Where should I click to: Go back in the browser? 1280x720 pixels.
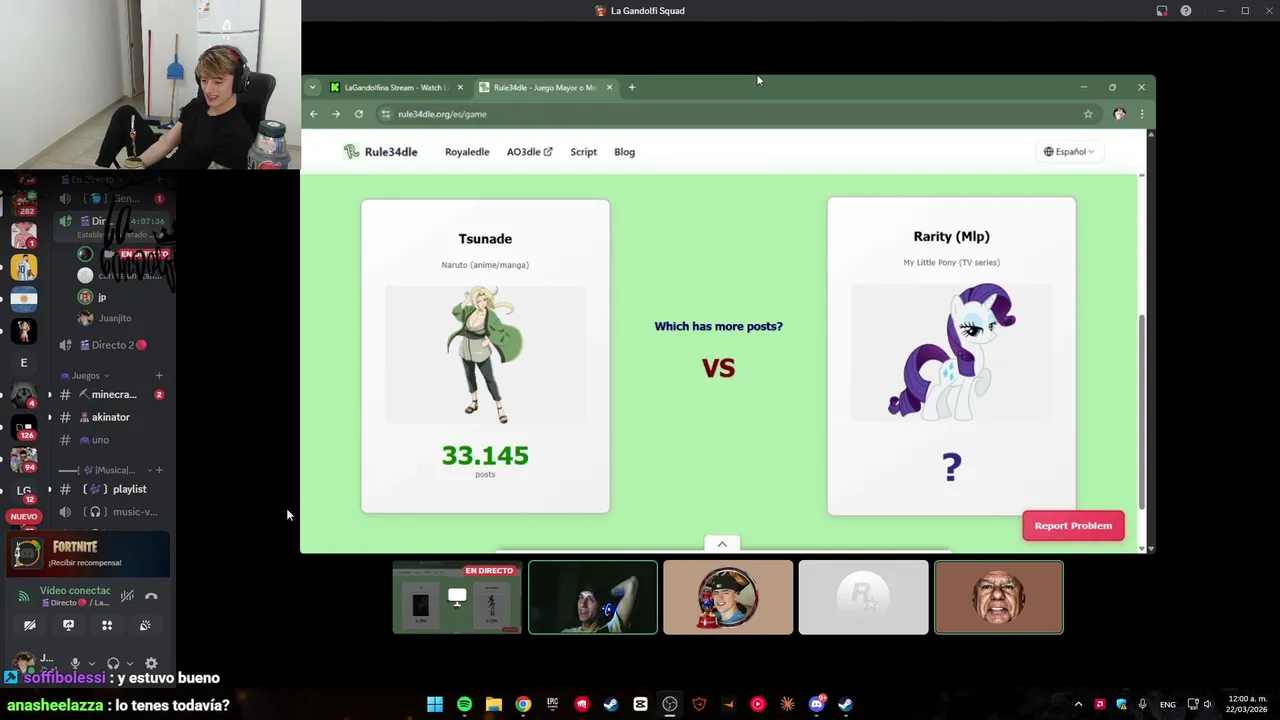click(314, 114)
